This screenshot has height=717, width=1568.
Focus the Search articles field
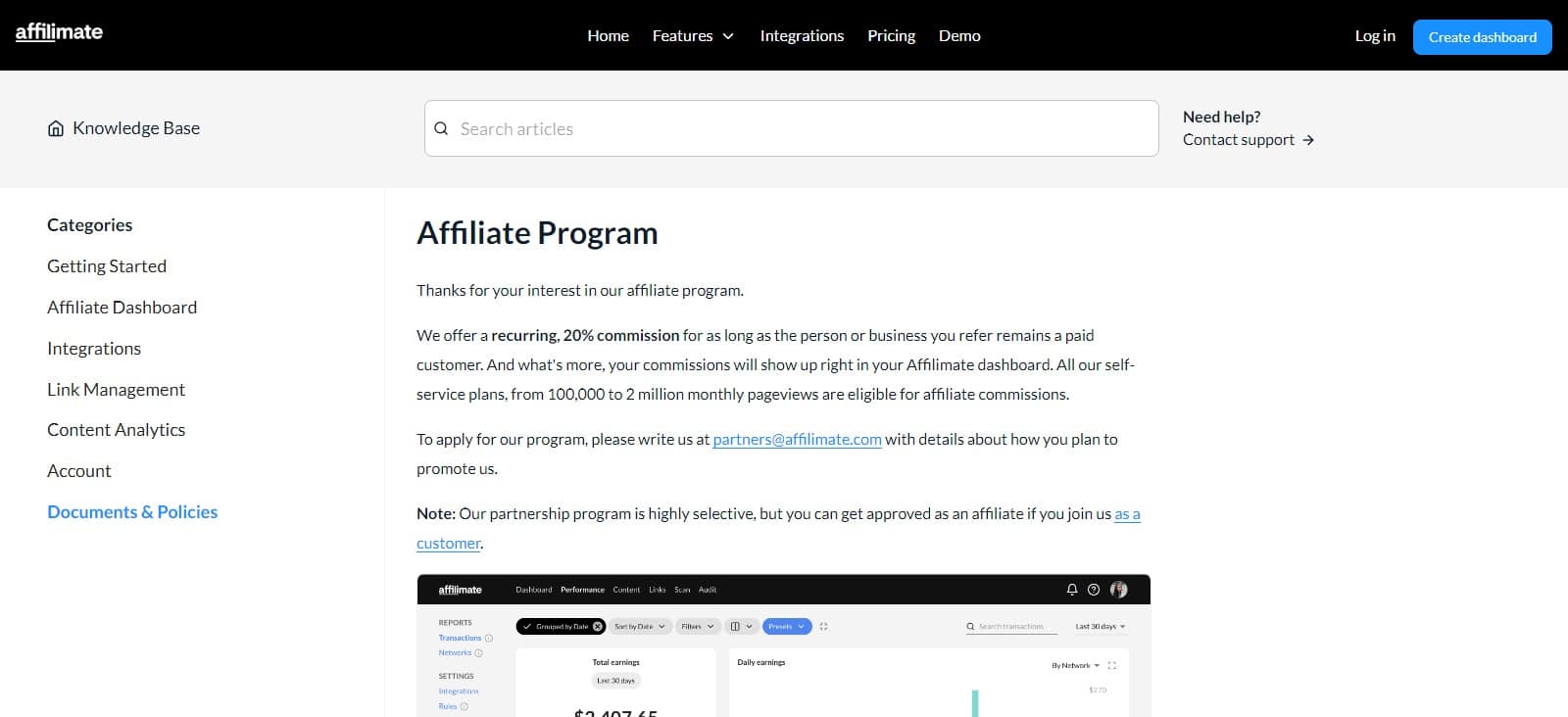coord(792,128)
